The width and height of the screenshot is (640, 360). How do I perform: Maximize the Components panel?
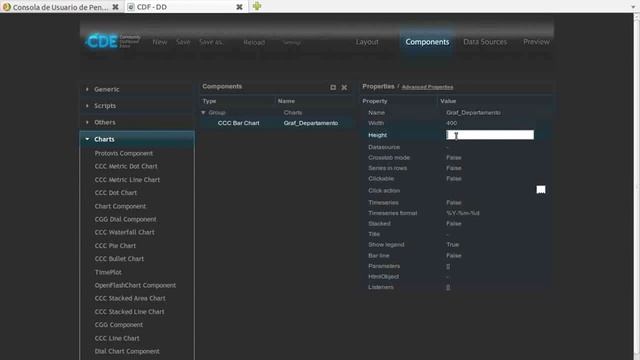(333, 87)
